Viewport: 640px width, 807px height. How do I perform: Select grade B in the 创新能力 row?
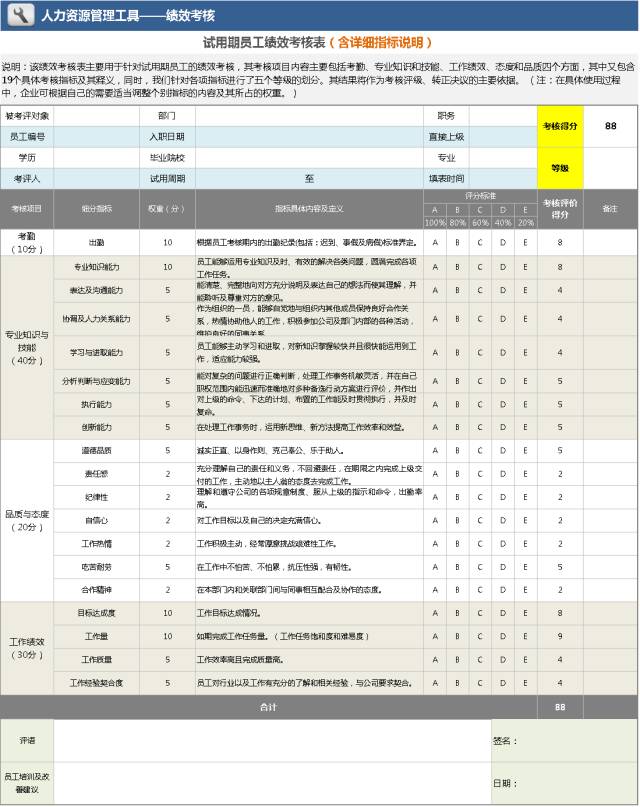[x=457, y=427]
